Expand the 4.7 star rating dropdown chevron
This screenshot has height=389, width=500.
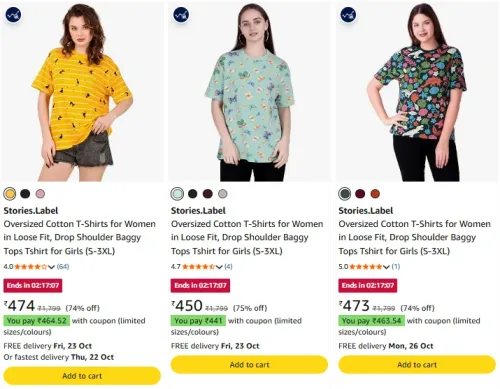pos(219,267)
